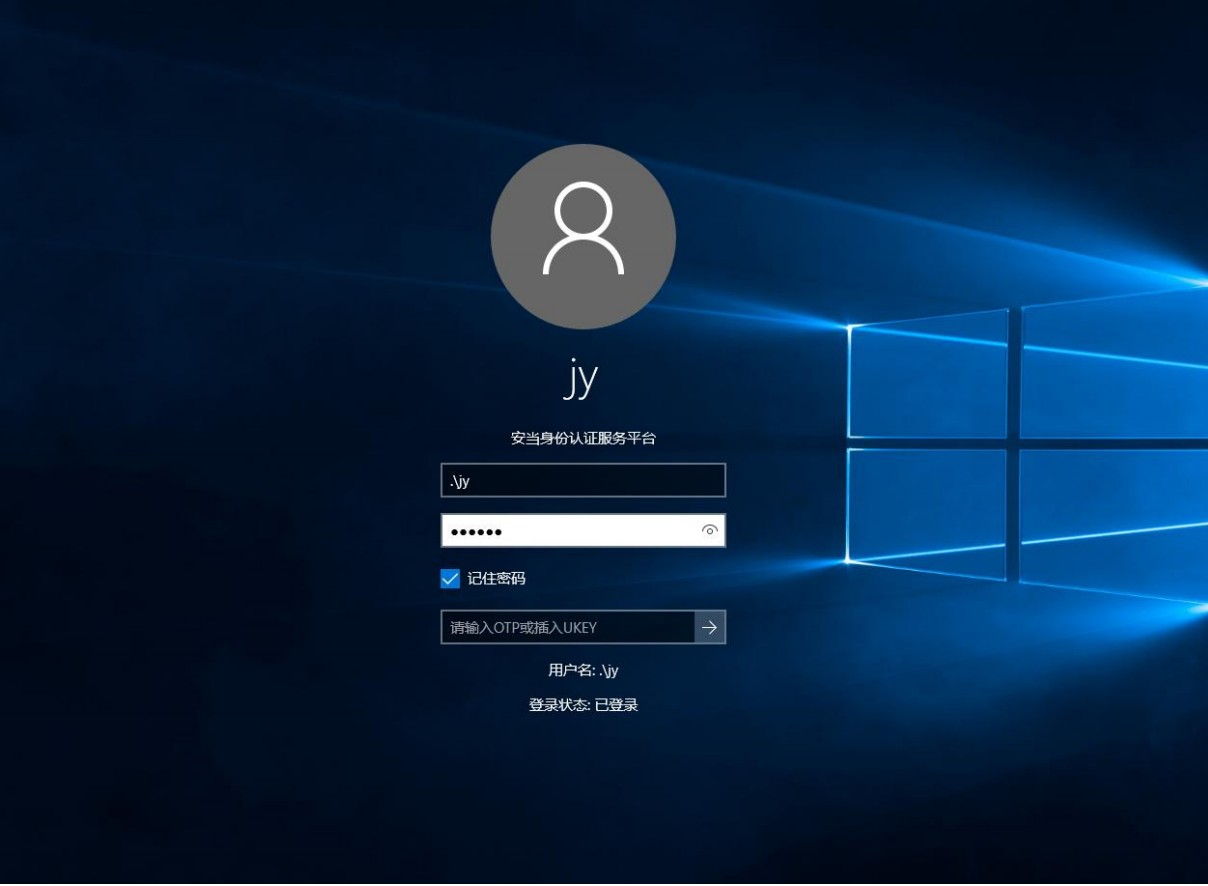Click the username field containing .\jy
1208x886 pixels.
pos(583,480)
